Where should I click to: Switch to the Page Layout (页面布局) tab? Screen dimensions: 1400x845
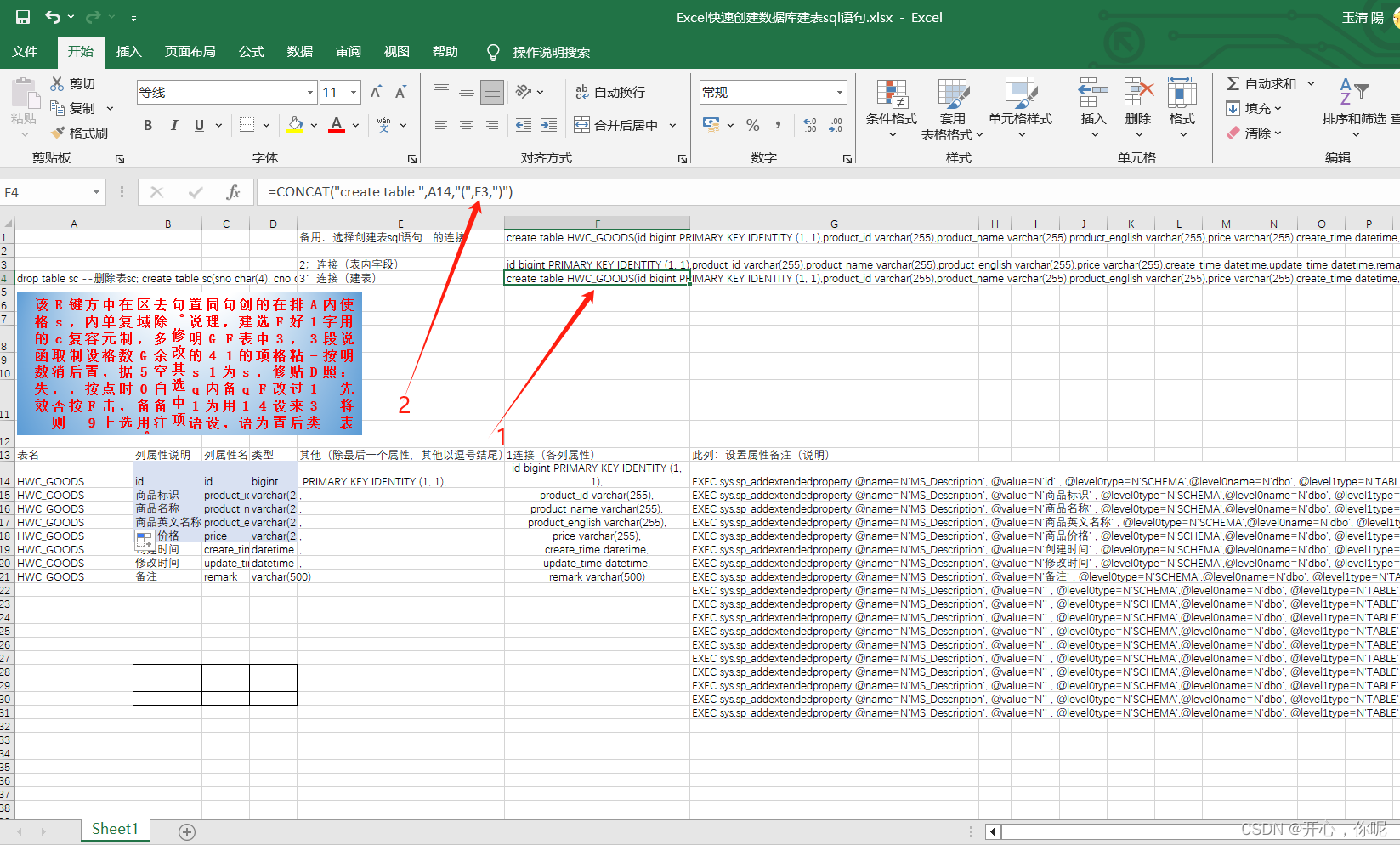pos(190,52)
